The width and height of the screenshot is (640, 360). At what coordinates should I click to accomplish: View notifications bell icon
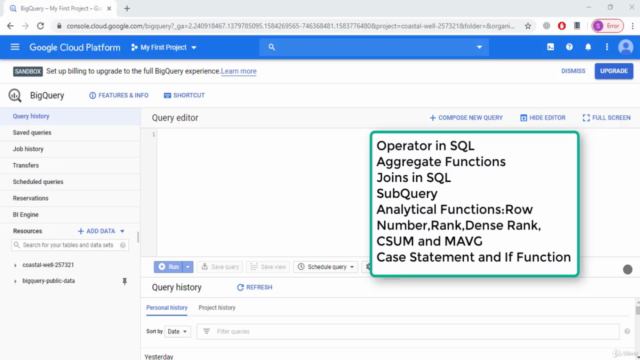click(588, 47)
